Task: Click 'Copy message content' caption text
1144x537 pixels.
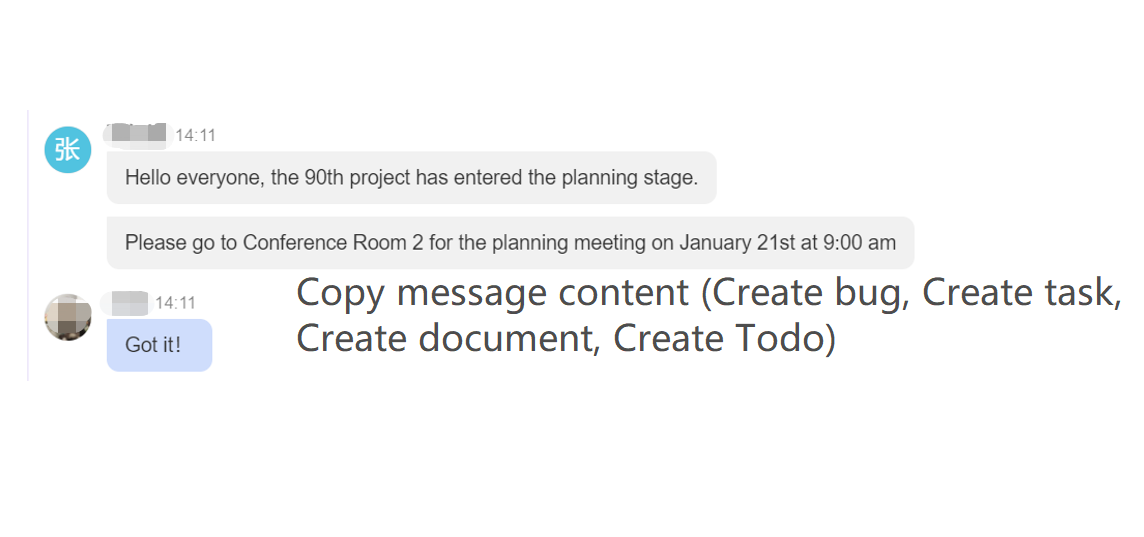Action: 493,294
